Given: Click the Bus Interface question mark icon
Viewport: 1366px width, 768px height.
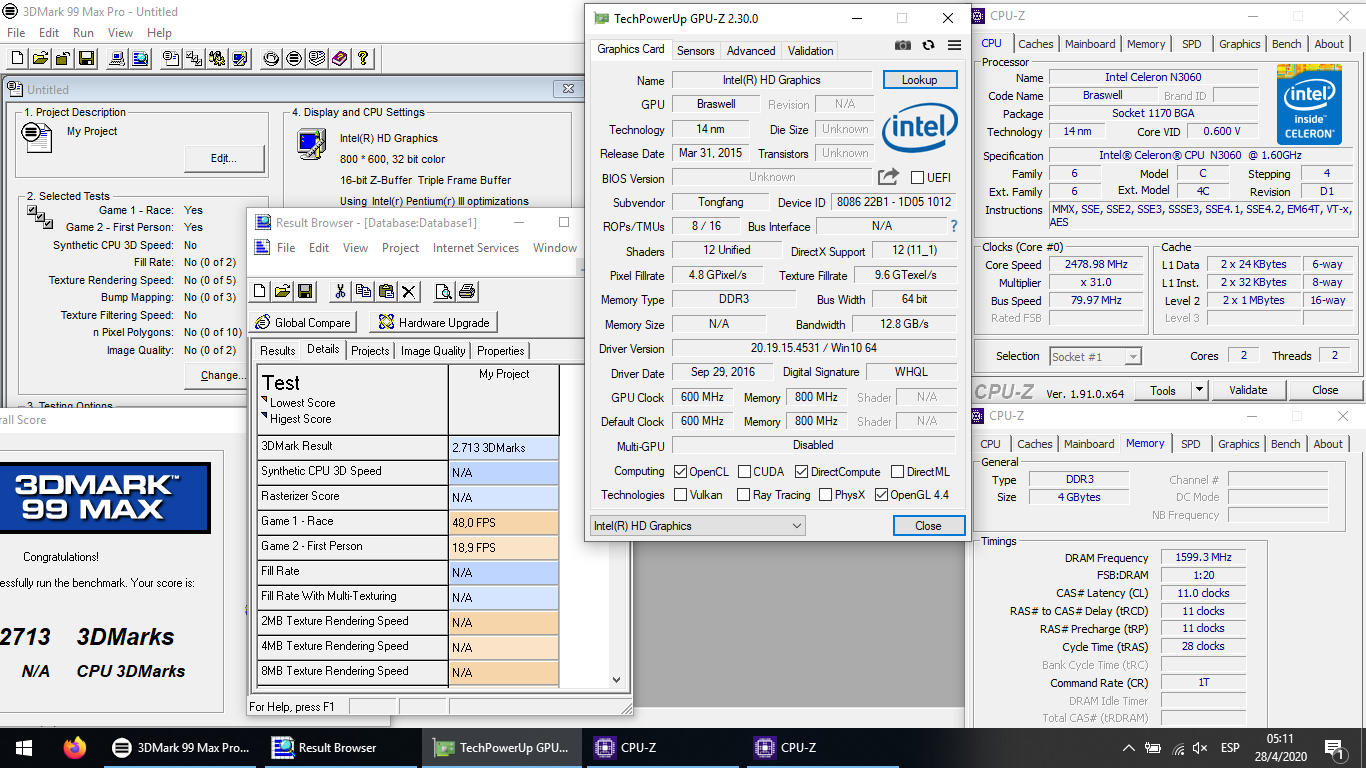Looking at the screenshot, I should [953, 226].
